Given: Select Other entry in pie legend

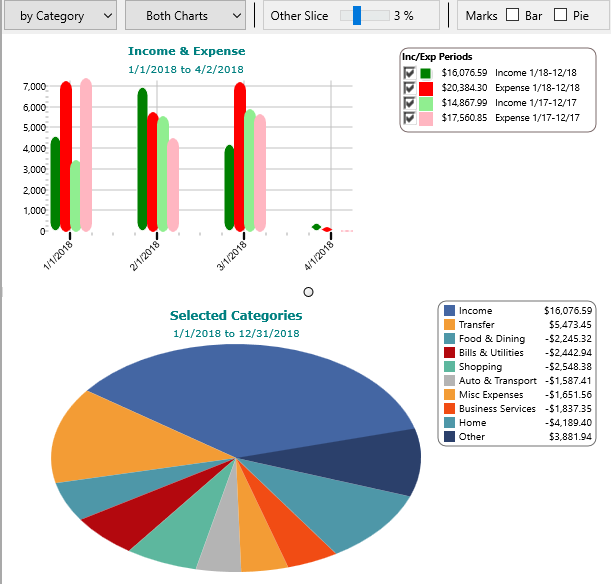Looking at the screenshot, I should [x=517, y=437].
